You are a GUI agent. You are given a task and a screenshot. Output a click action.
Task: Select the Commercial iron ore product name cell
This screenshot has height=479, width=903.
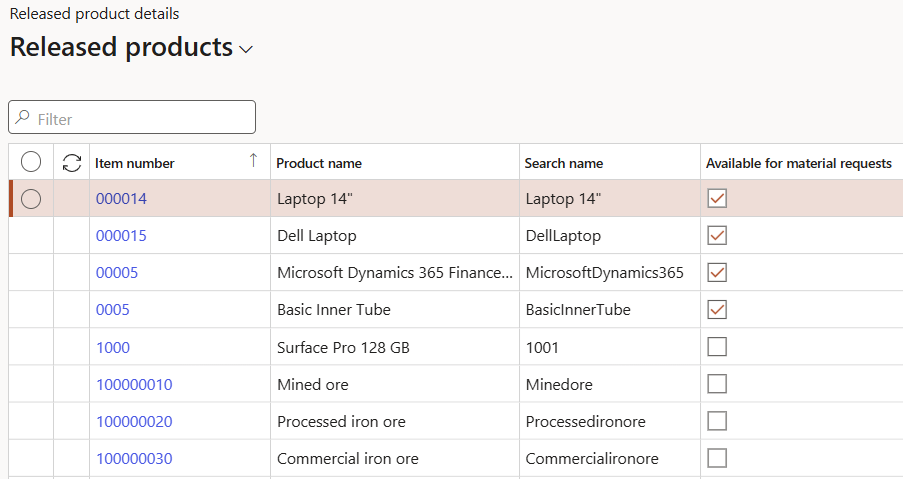click(x=347, y=459)
